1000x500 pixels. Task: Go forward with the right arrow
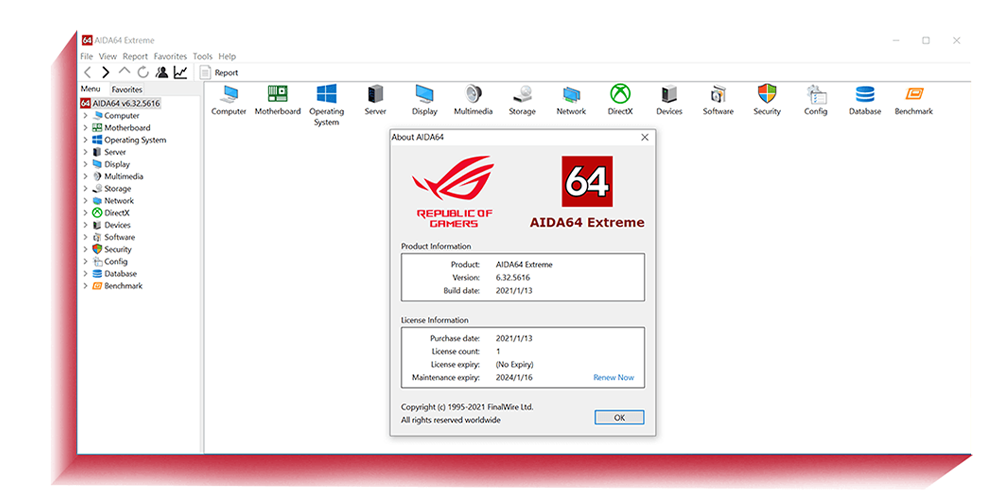[x=106, y=72]
